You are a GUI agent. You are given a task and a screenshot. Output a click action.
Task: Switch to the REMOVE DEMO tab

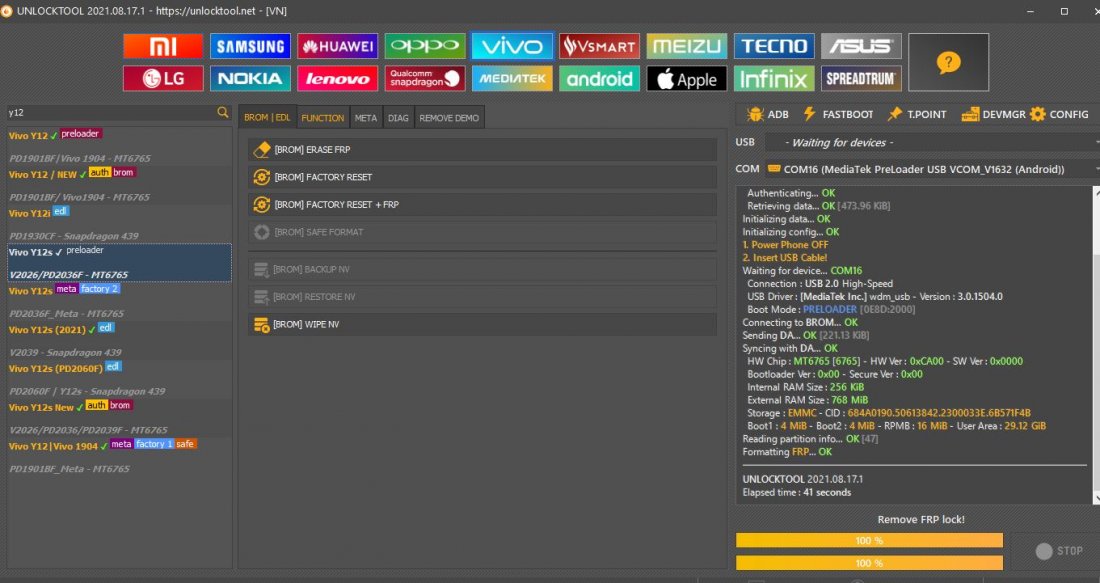449,118
